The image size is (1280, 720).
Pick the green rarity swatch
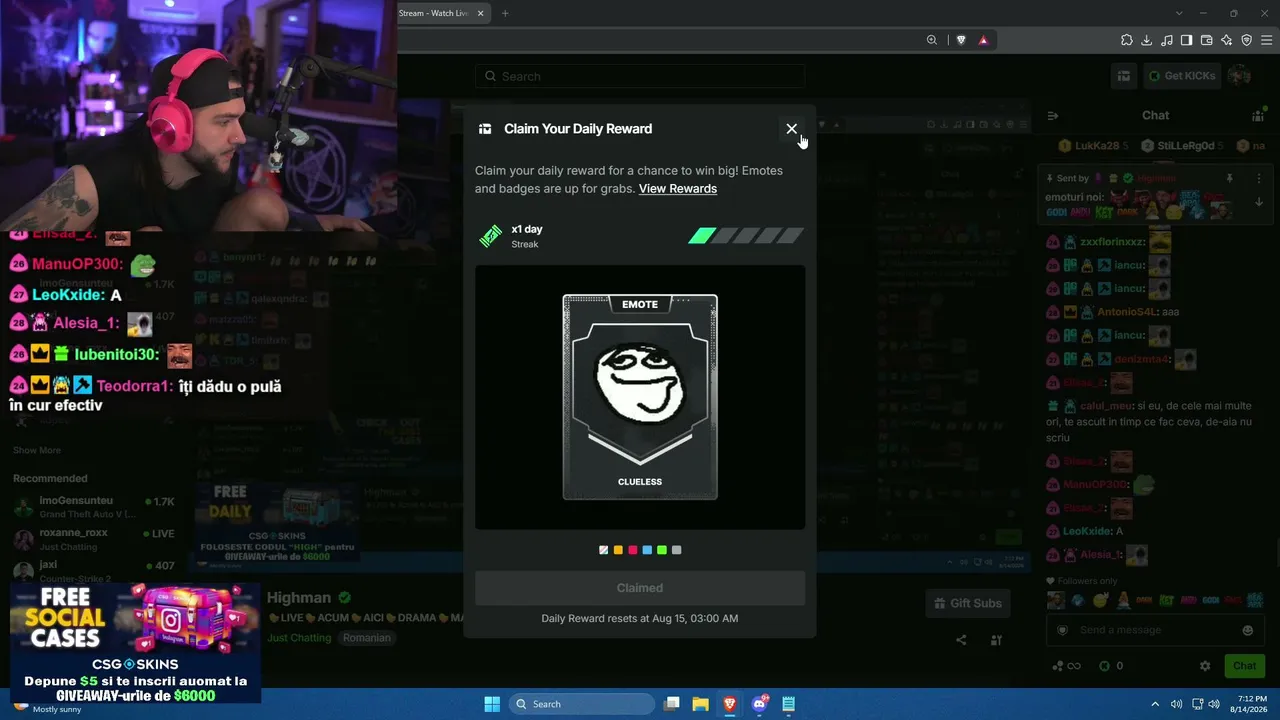tap(662, 550)
